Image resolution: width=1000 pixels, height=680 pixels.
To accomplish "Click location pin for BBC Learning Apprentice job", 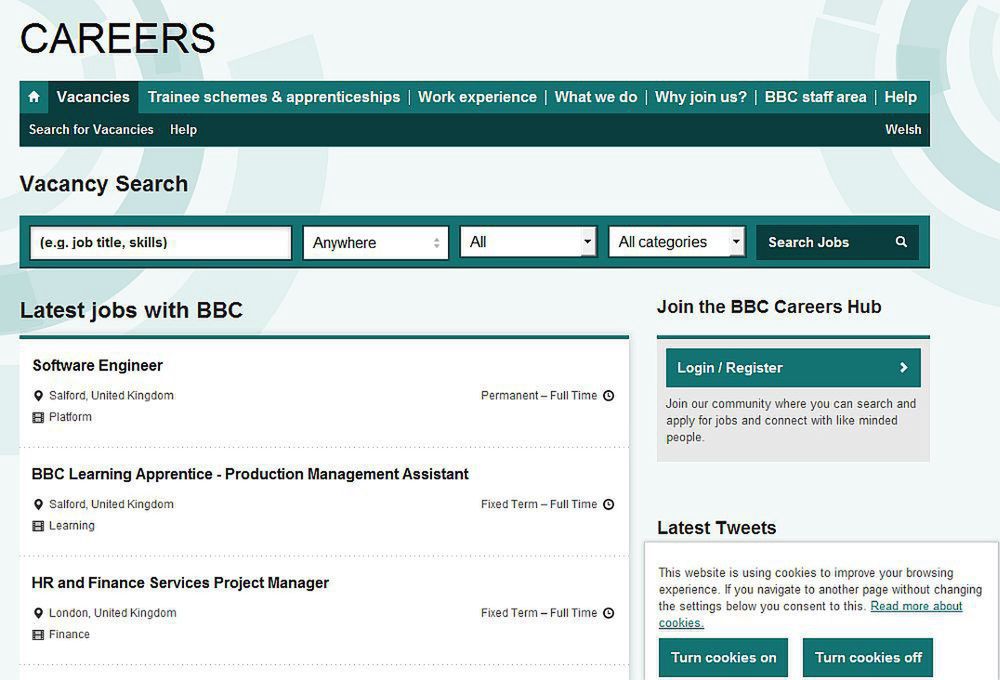I will 38,505.
